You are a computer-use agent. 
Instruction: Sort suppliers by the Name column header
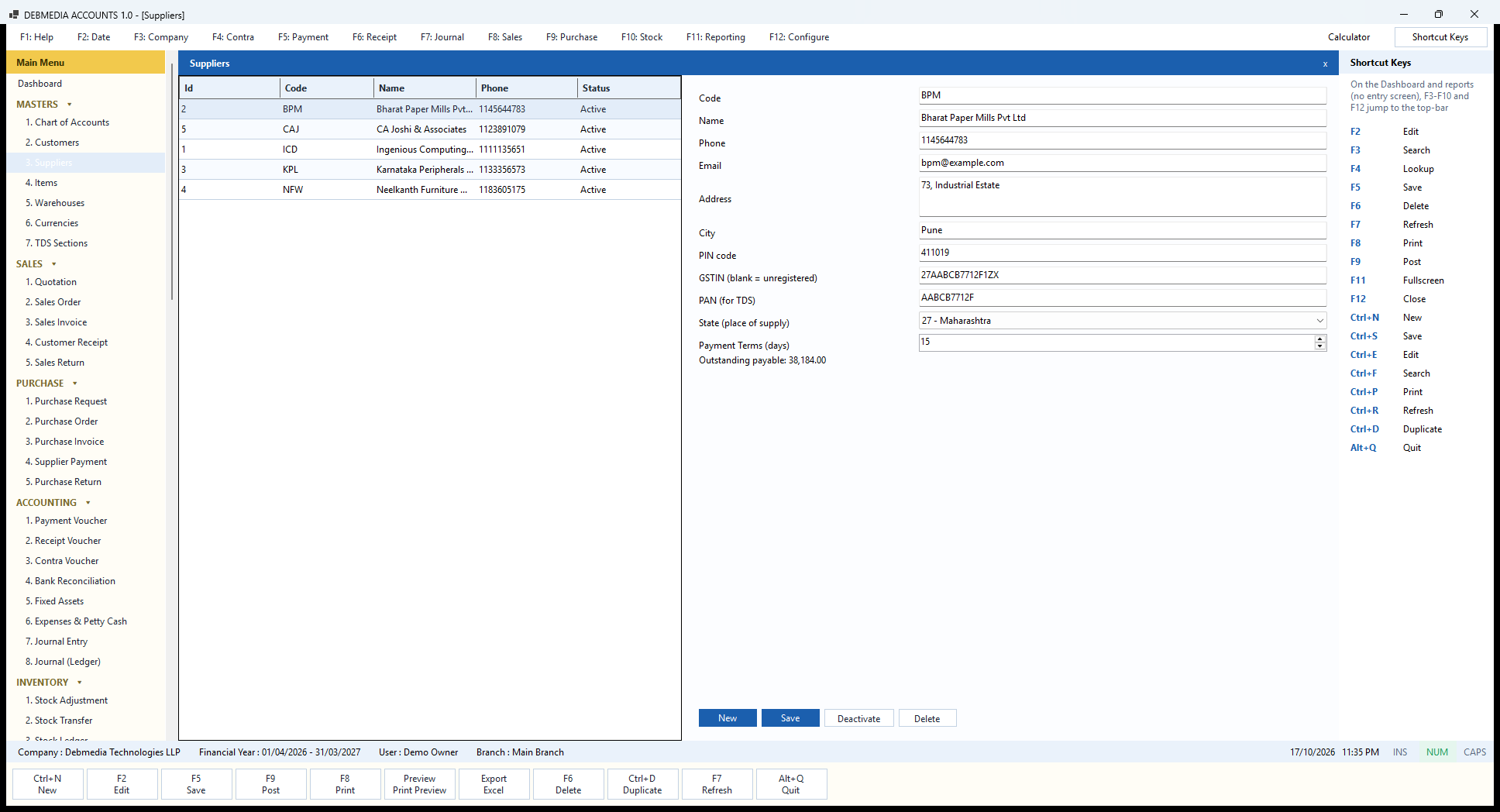[x=425, y=88]
